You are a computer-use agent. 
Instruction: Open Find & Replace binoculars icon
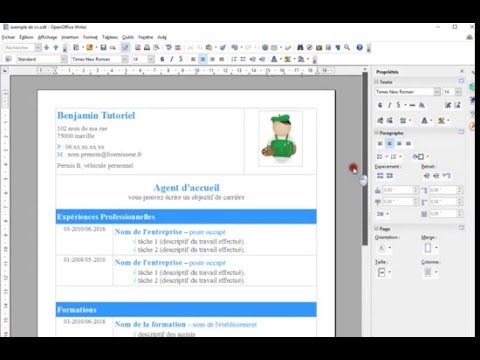pos(300,48)
